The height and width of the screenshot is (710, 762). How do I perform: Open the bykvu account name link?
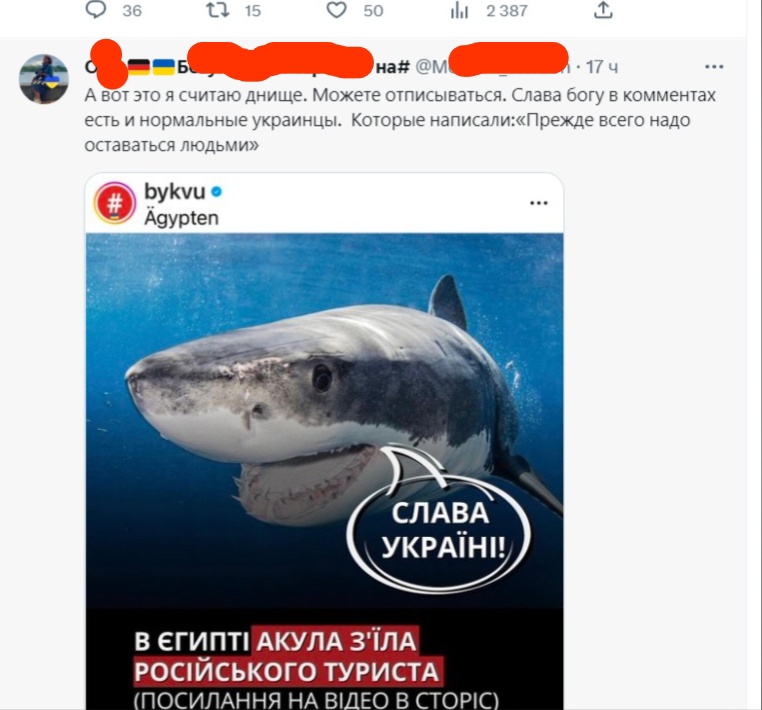tap(174, 192)
